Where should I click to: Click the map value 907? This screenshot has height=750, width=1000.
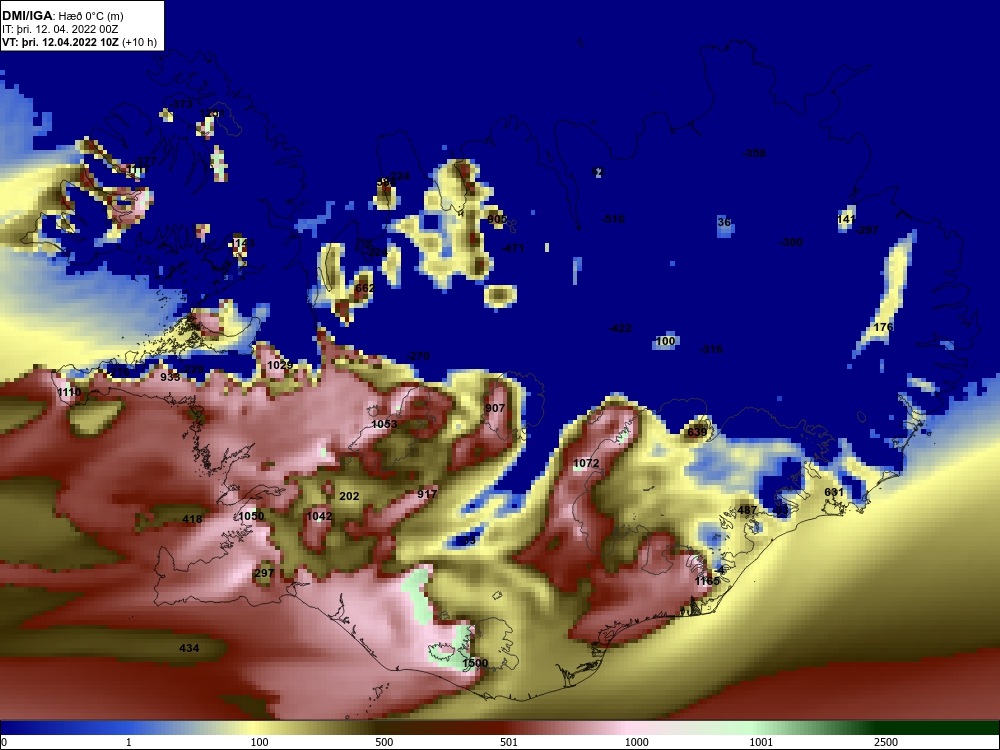495,408
